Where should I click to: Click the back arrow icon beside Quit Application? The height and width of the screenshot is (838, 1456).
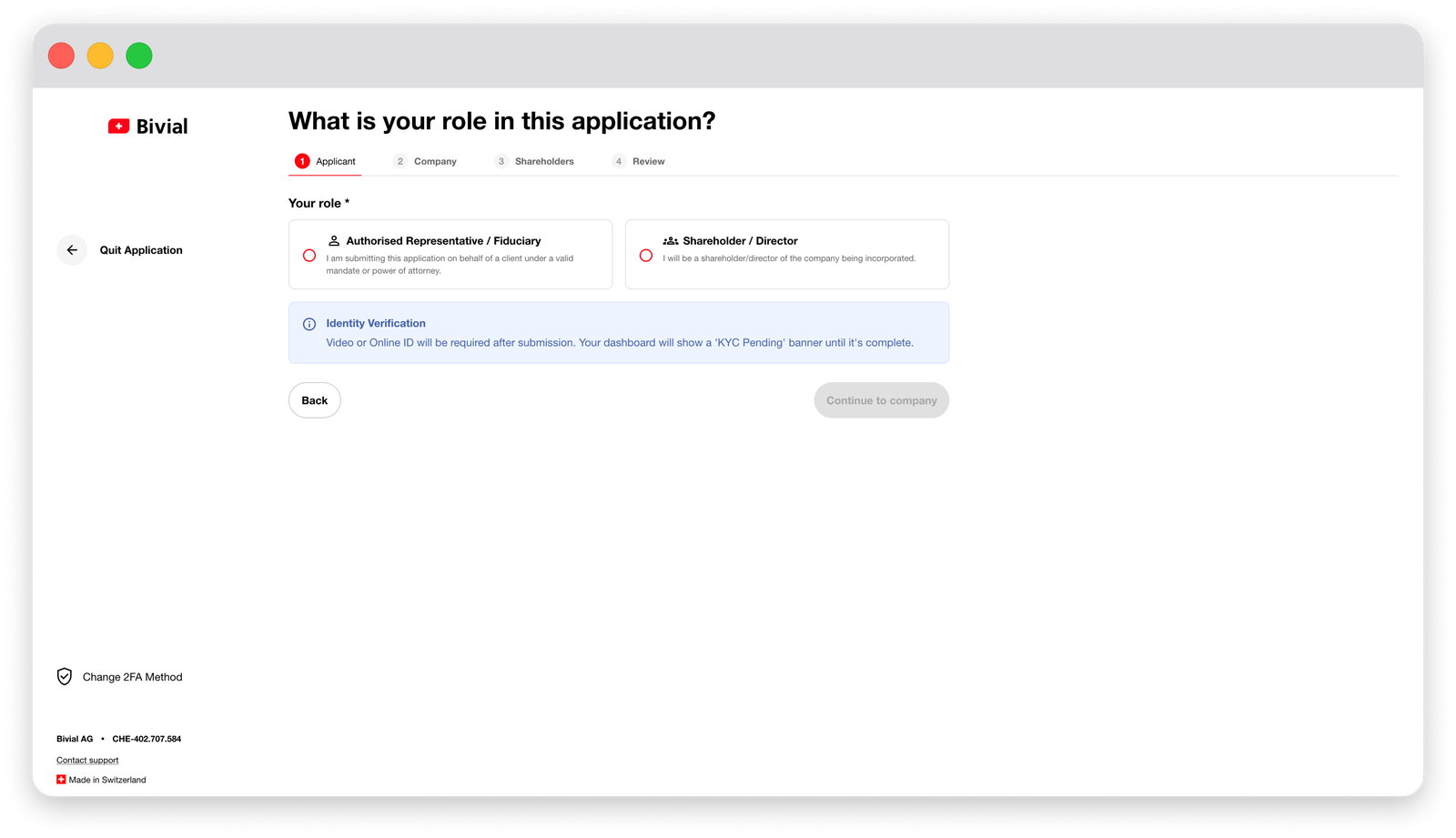coord(72,250)
